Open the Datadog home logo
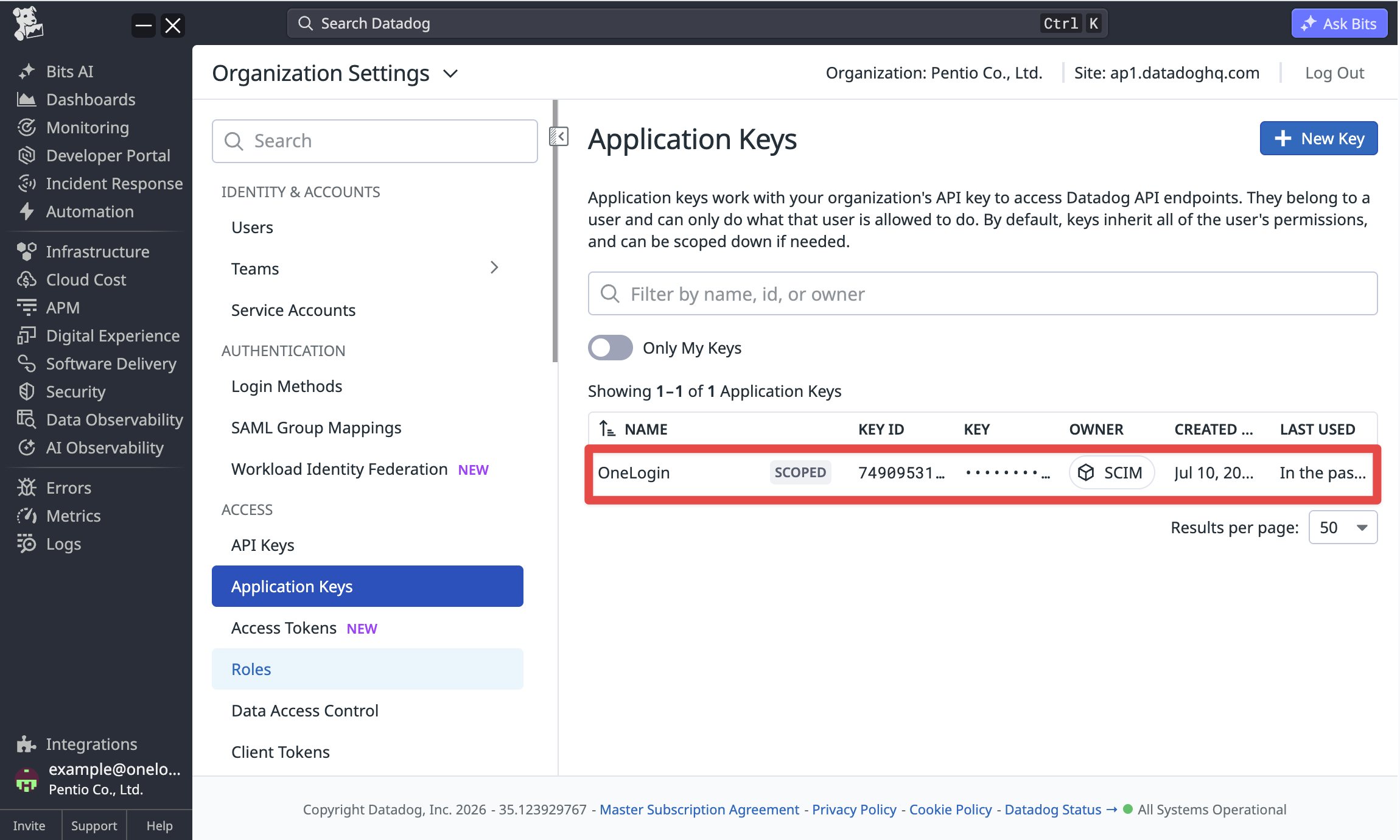Viewport: 1400px width, 840px height. (x=28, y=24)
